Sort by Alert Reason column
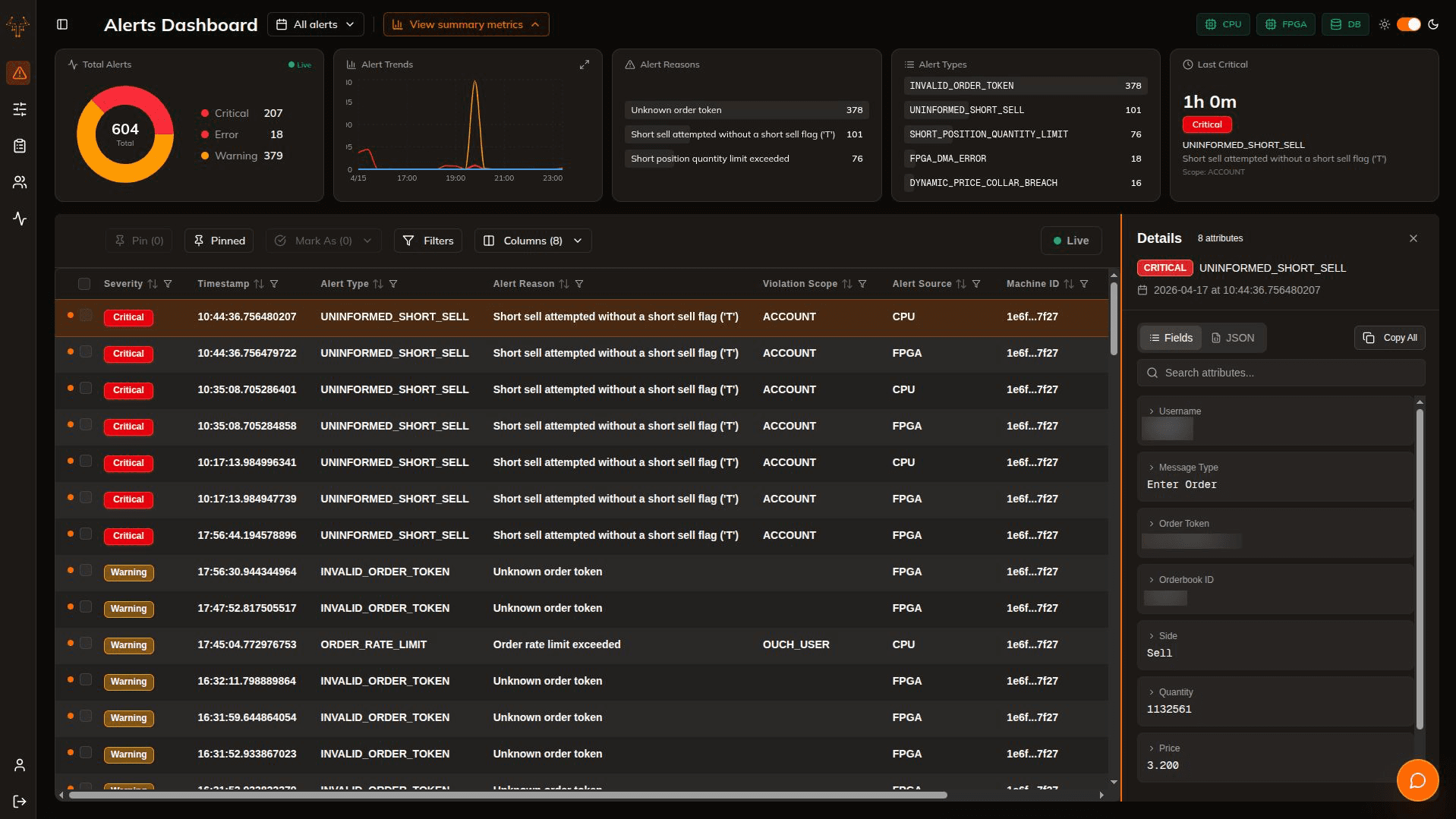1456x819 pixels. point(564,284)
